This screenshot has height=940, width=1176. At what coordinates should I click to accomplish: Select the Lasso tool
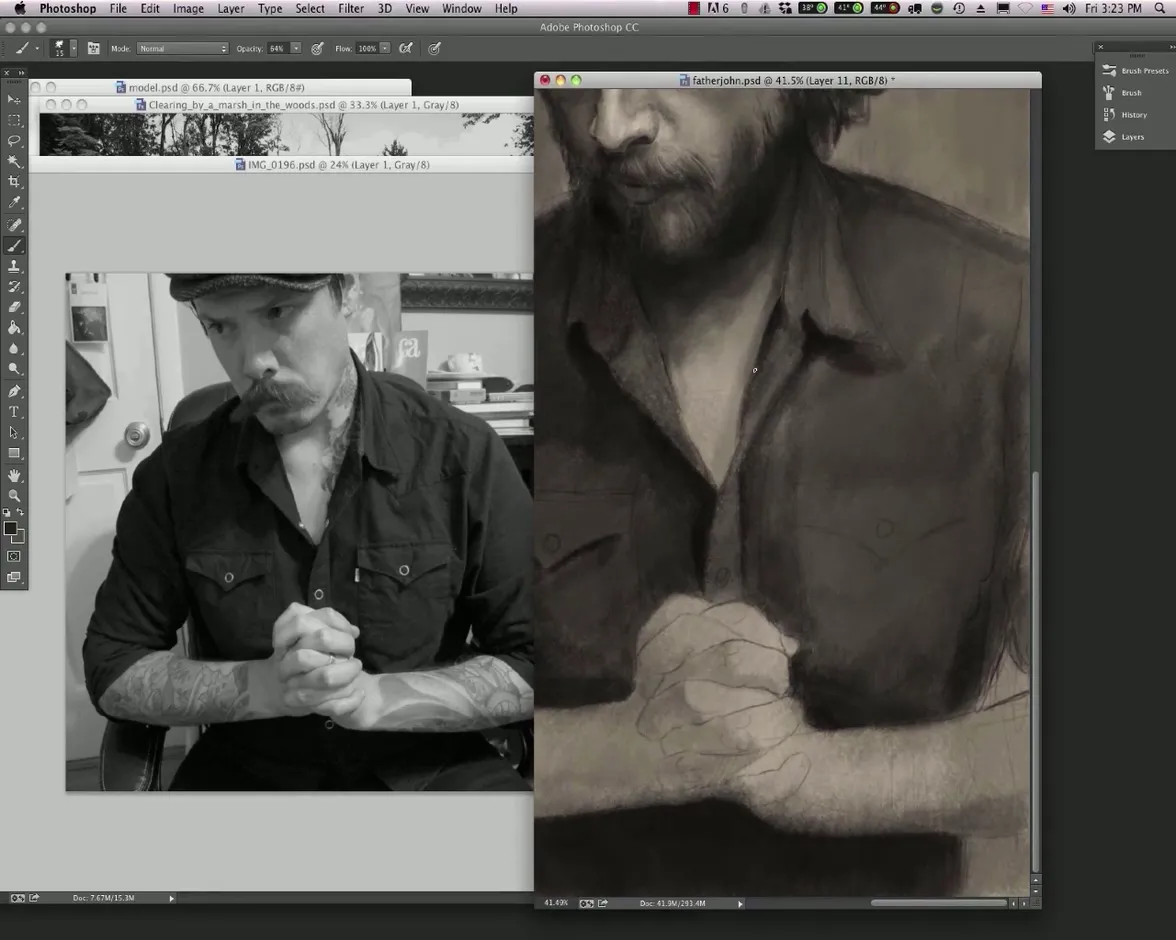[x=14, y=141]
